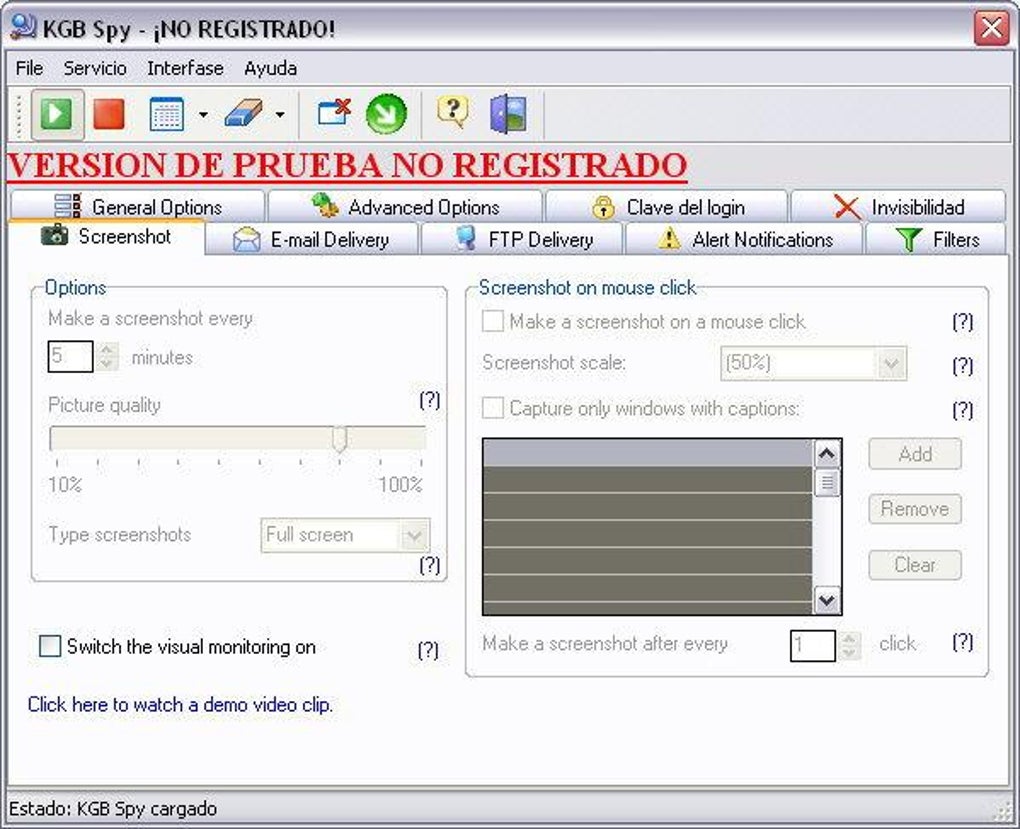Switch to the E-mail Delivery tab
Viewport: 1020px width, 829px height.
tap(312, 240)
